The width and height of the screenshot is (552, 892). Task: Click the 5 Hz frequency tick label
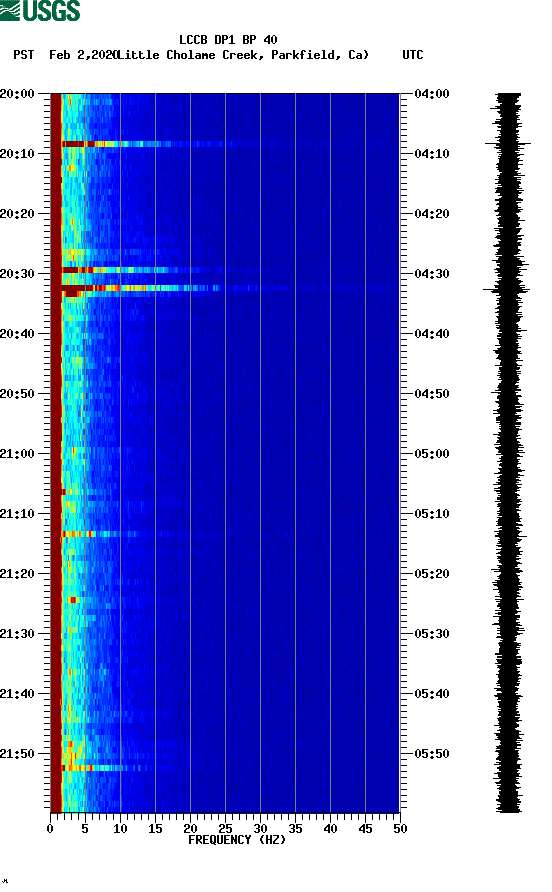click(85, 829)
